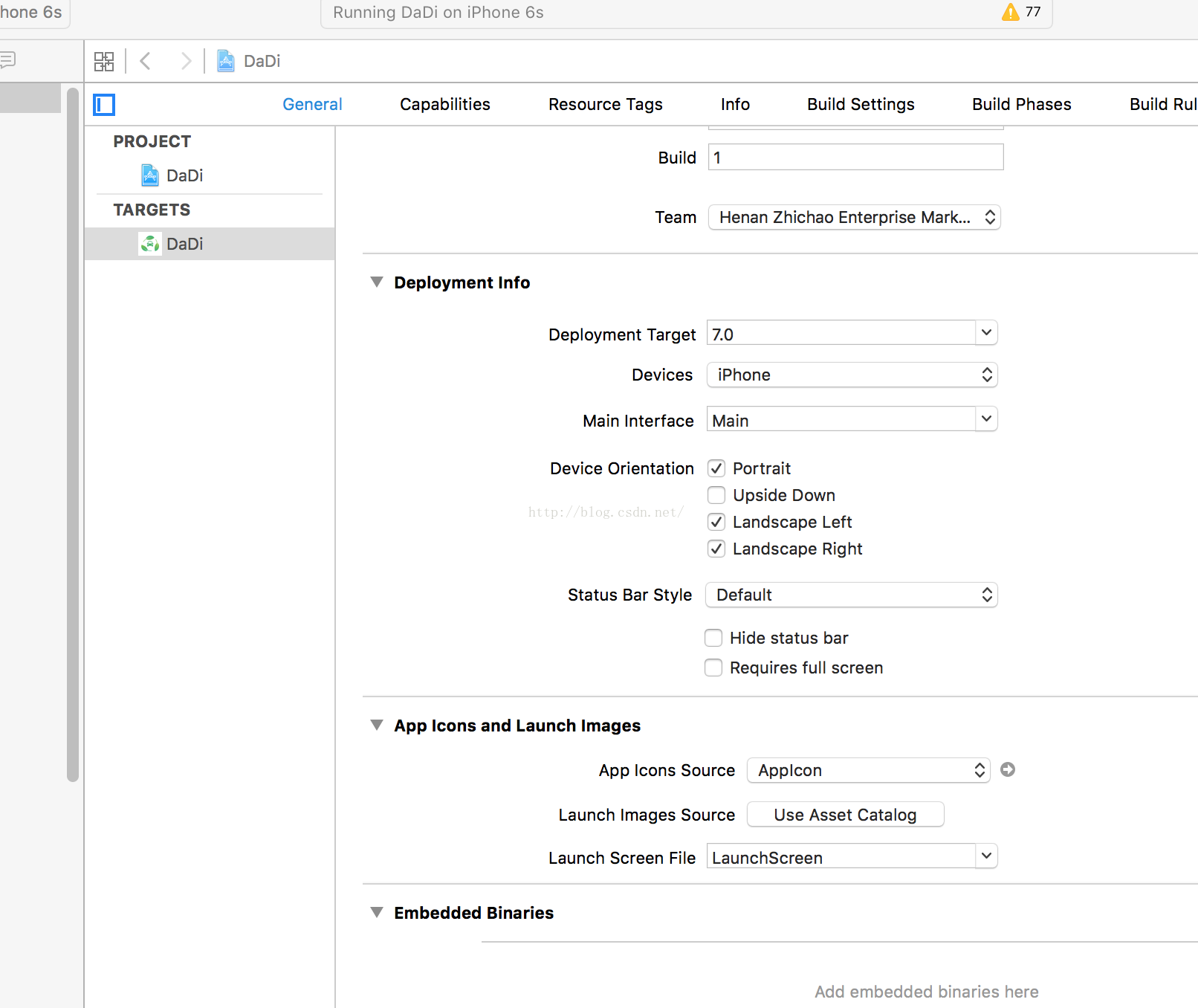Click the DaDi project blueprint icon

(150, 175)
